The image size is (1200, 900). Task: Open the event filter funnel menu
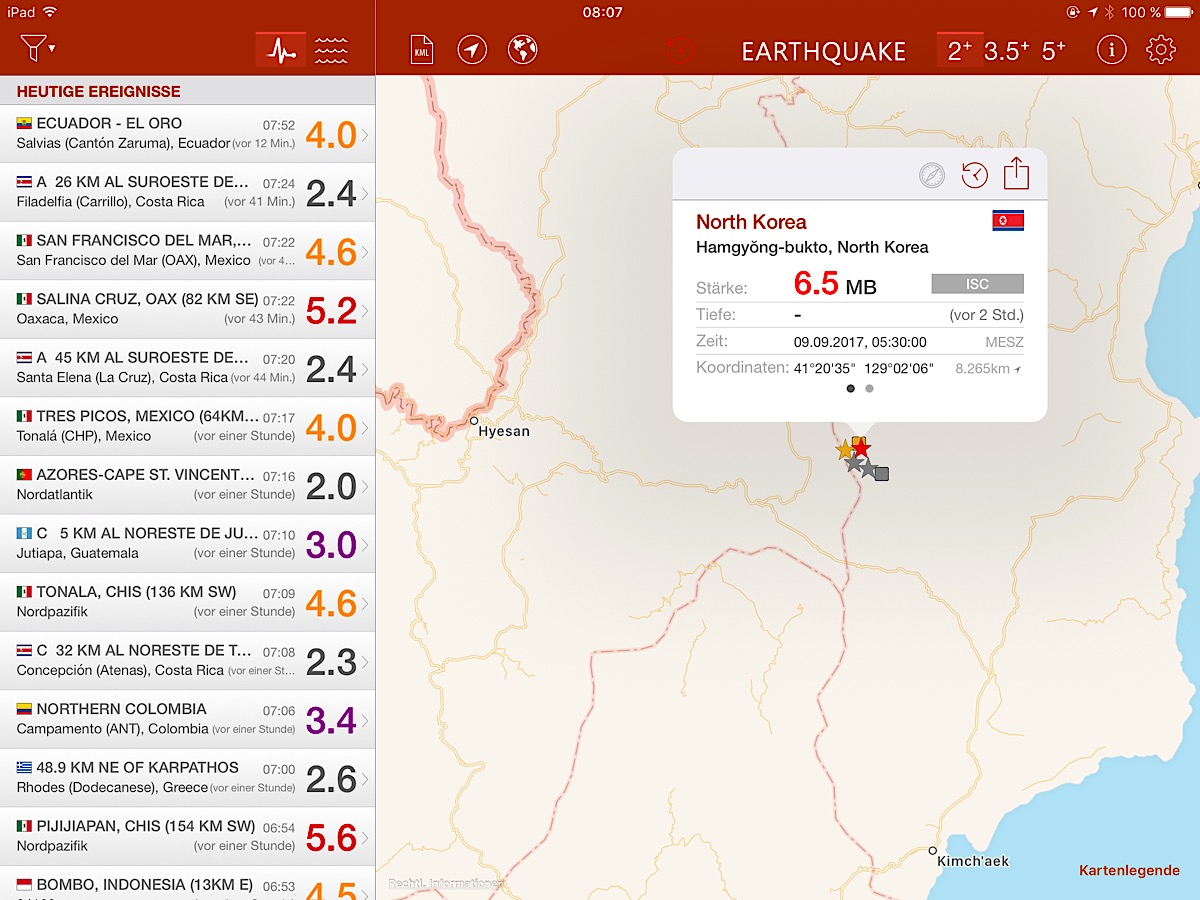pos(37,48)
